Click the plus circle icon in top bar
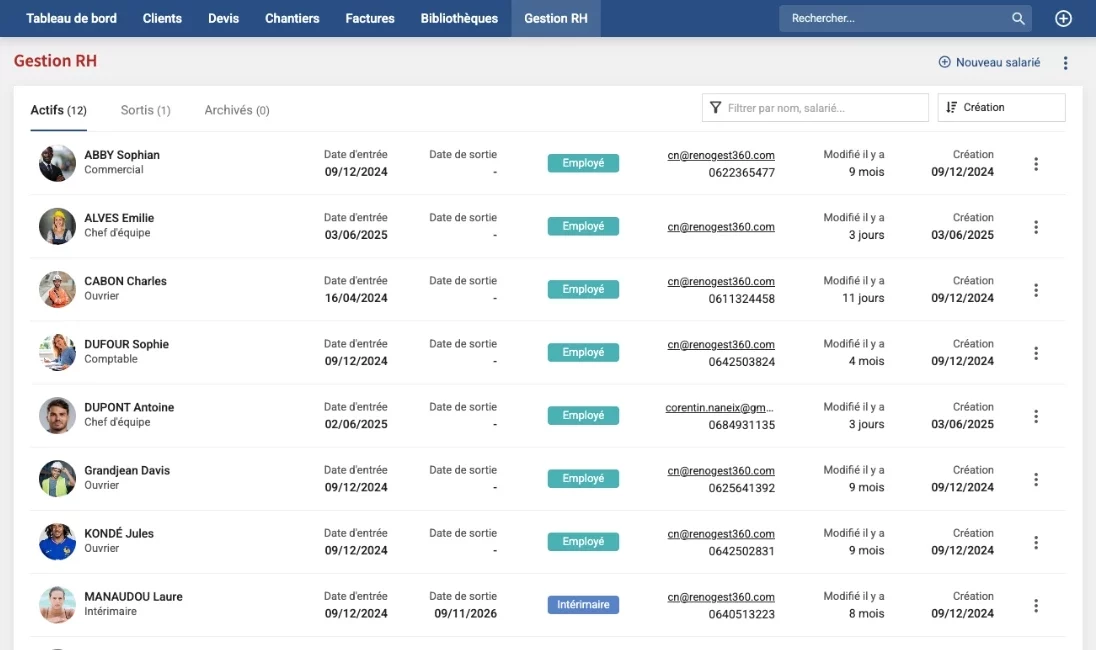 coord(1063,18)
